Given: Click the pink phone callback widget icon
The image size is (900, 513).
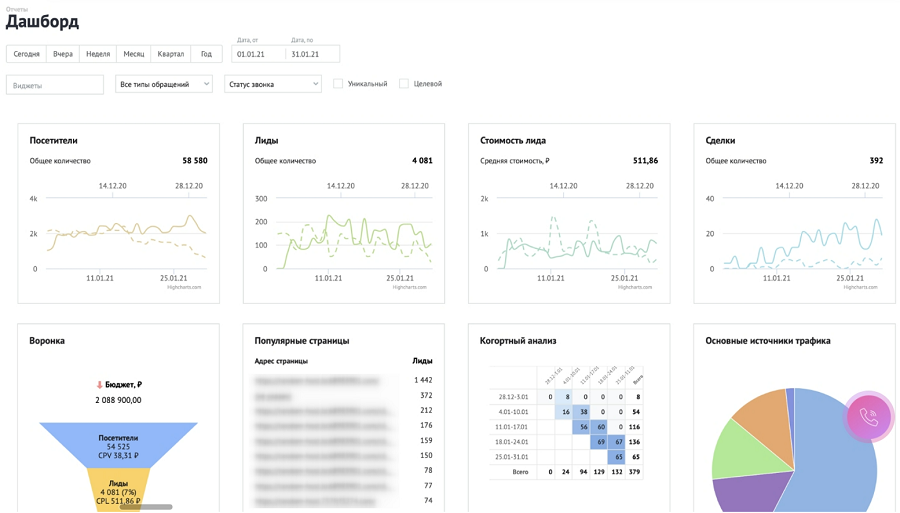Looking at the screenshot, I should [x=869, y=417].
